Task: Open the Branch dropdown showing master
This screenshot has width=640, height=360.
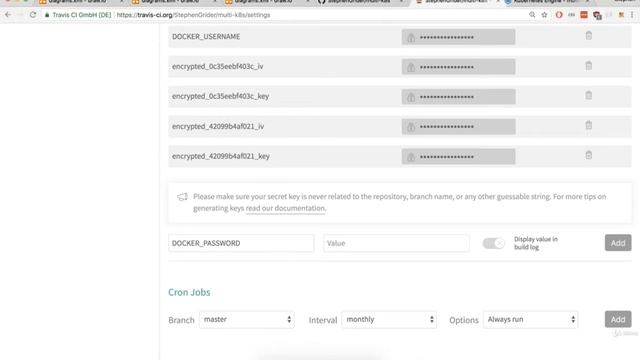Action: (247, 320)
